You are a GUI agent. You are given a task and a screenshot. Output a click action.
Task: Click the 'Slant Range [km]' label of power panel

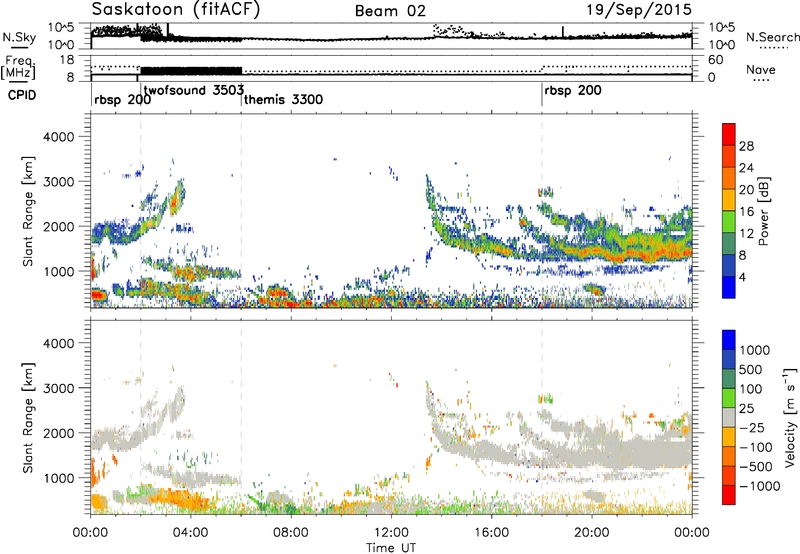click(x=28, y=211)
